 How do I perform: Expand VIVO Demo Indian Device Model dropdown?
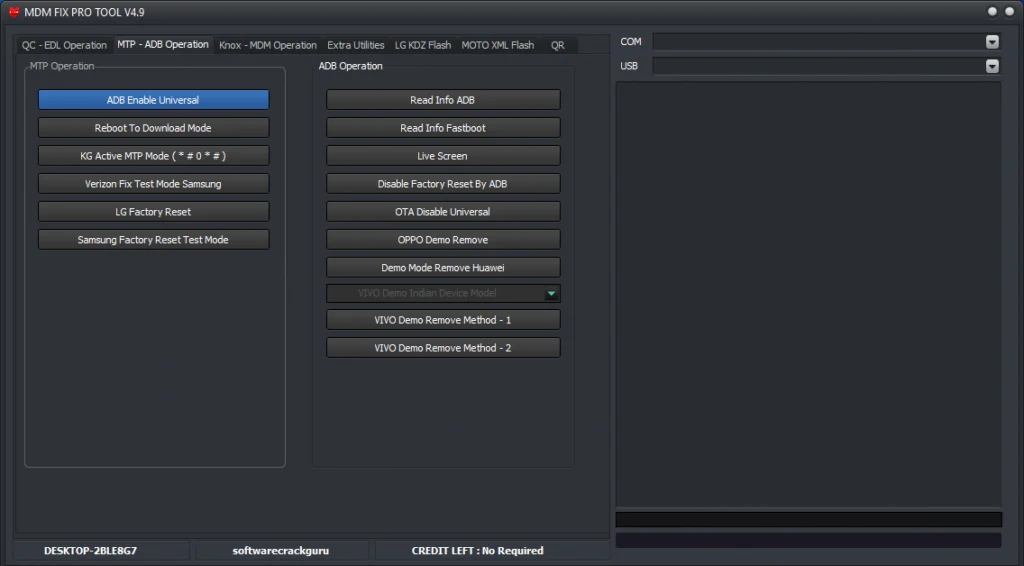551,293
